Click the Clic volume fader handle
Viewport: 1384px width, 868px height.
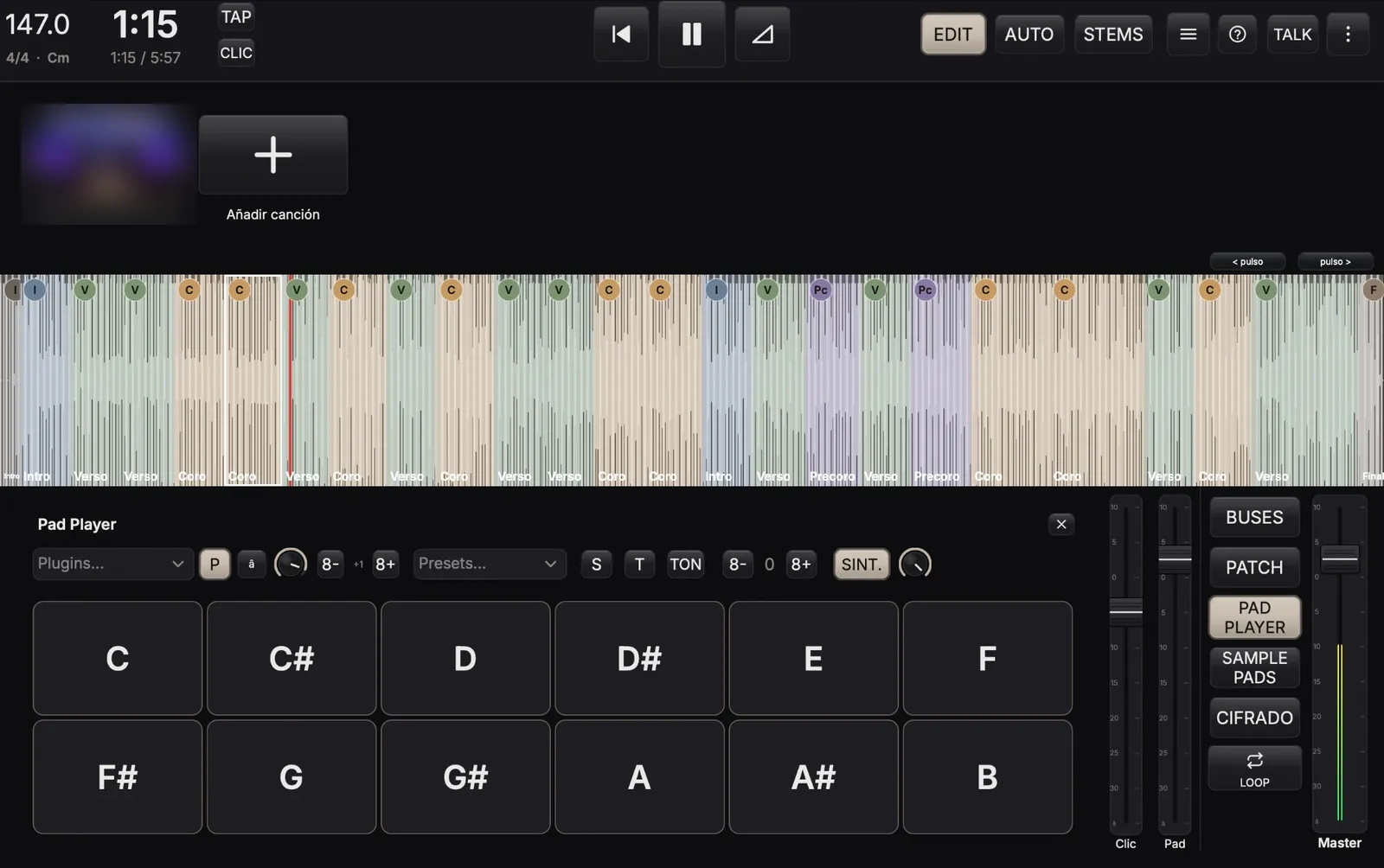click(x=1125, y=611)
